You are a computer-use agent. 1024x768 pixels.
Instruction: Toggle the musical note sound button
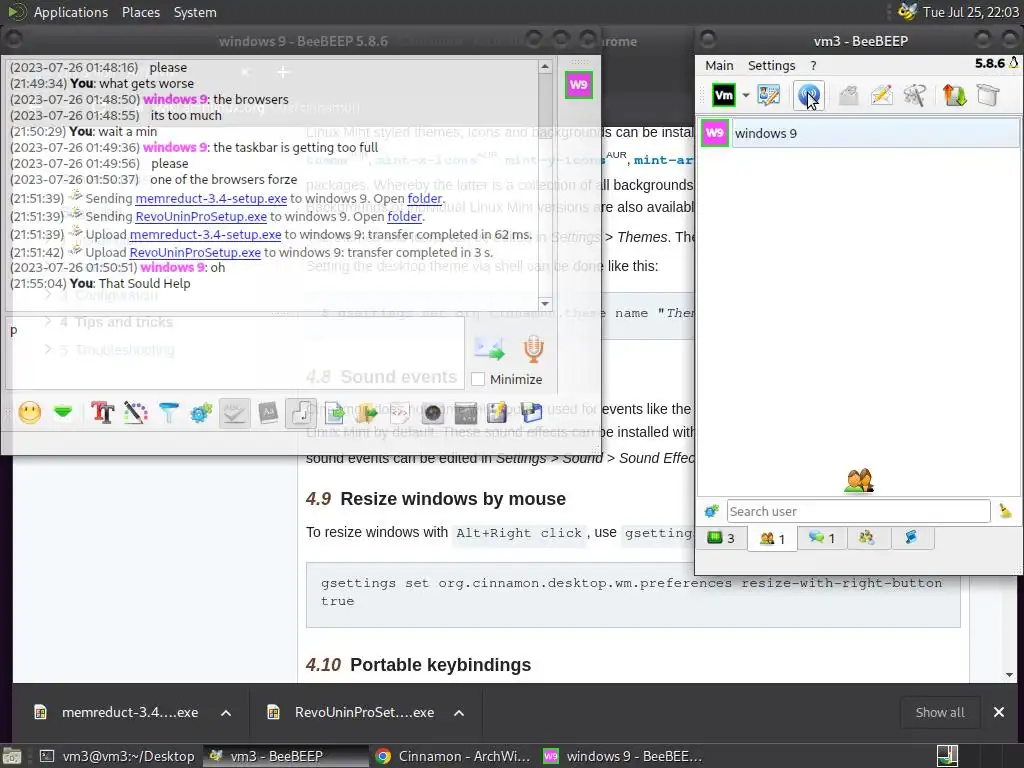(x=300, y=413)
